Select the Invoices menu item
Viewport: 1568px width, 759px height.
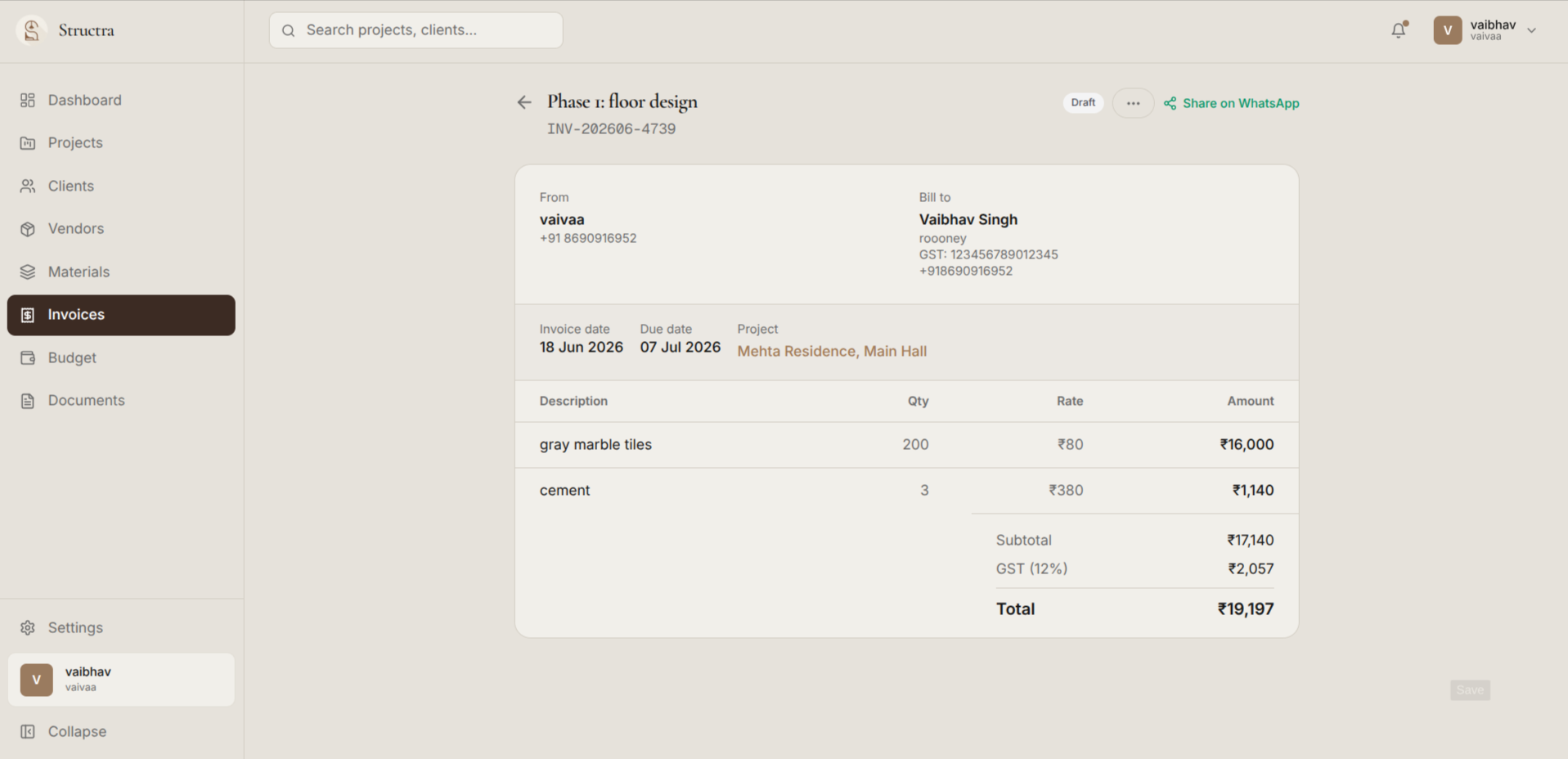[121, 315]
